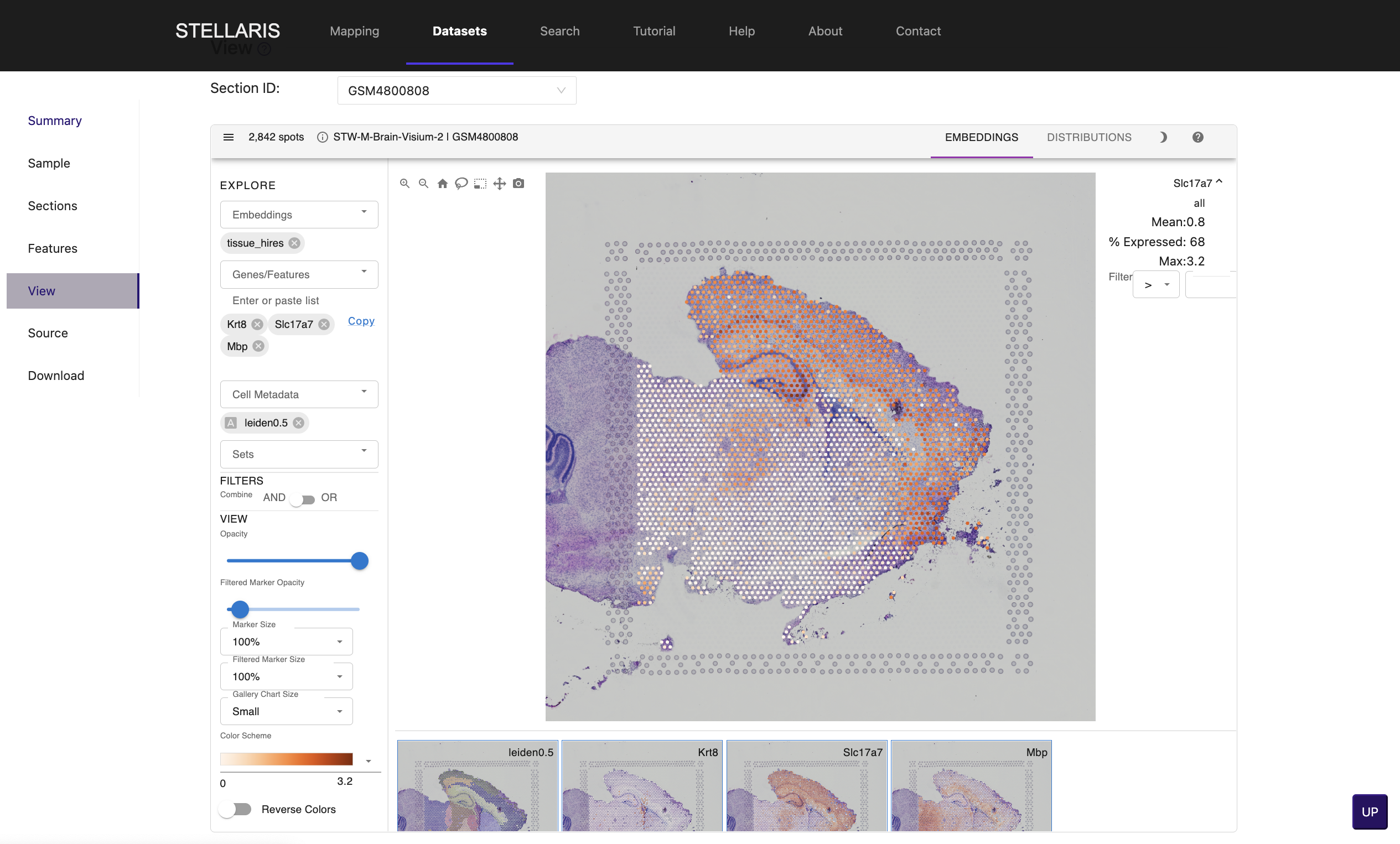1400x844 pixels.
Task: Select the box select tool
Action: coord(480,183)
